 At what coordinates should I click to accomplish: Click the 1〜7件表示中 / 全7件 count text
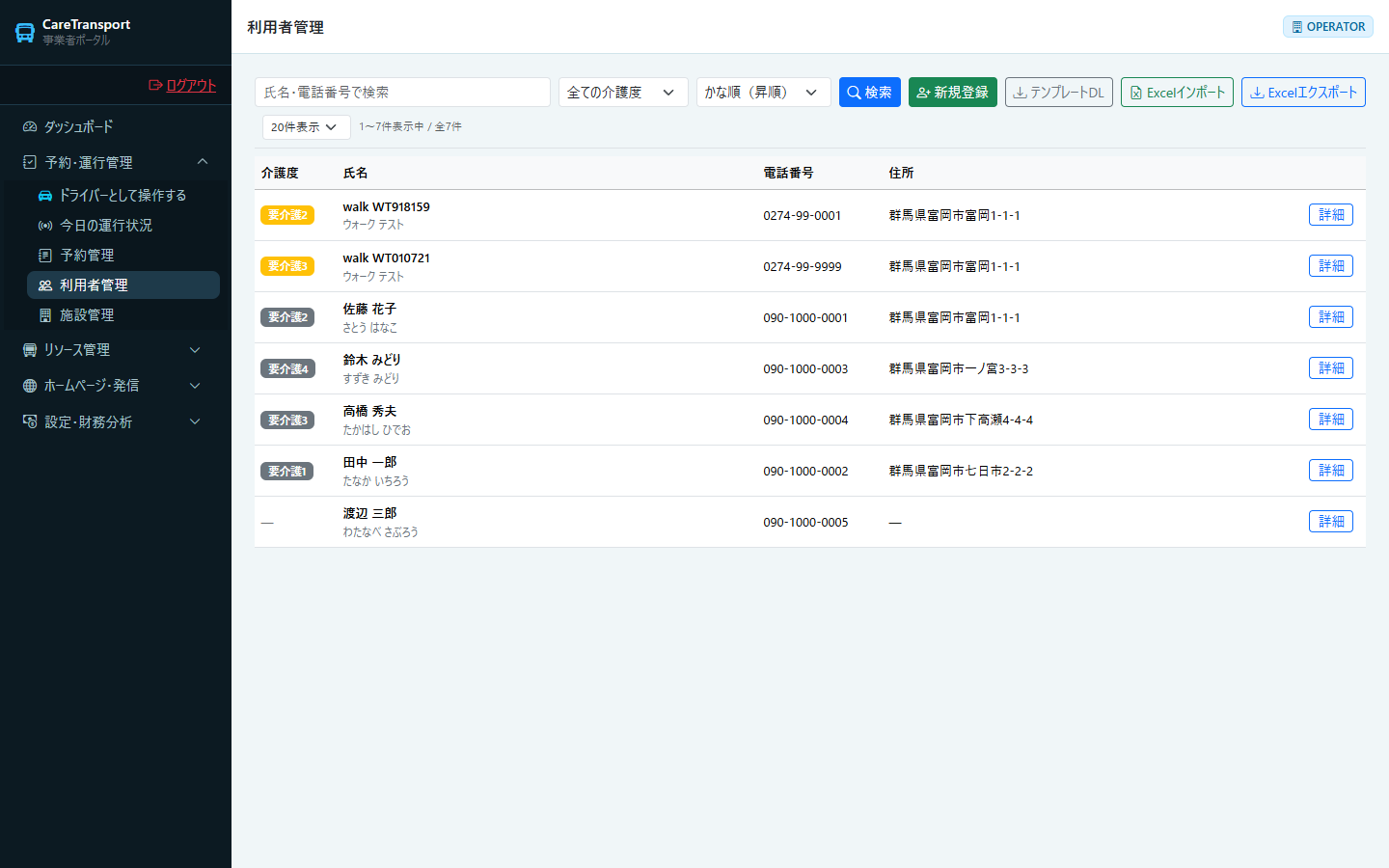click(410, 126)
